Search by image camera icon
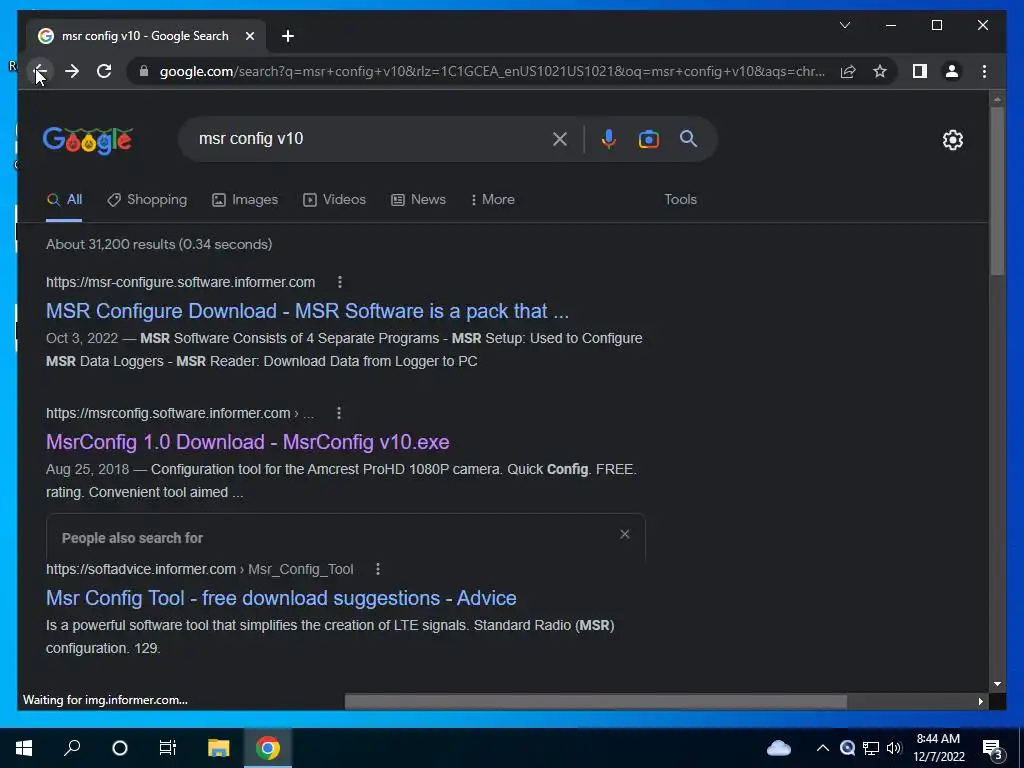Viewport: 1024px width, 768px height. pos(648,138)
